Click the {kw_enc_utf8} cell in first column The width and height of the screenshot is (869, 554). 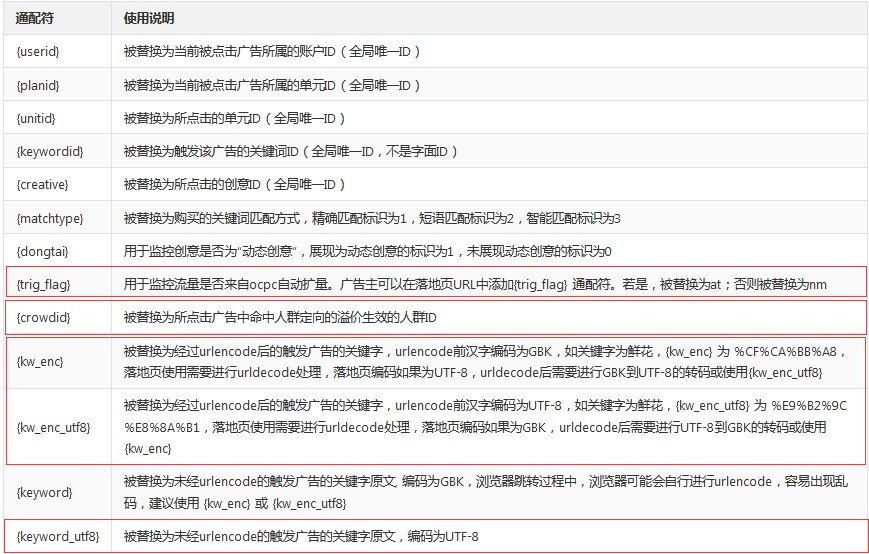point(53,427)
